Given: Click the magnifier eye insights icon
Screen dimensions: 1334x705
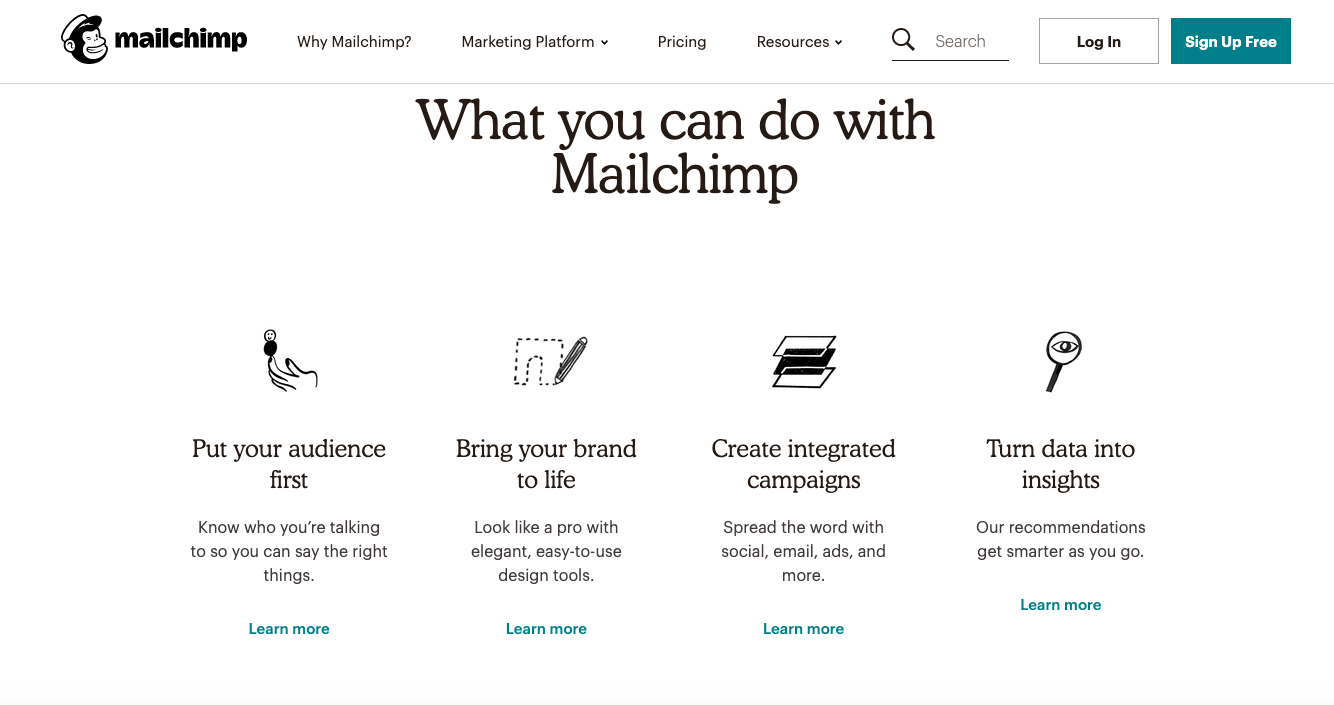Looking at the screenshot, I should coord(1062,360).
